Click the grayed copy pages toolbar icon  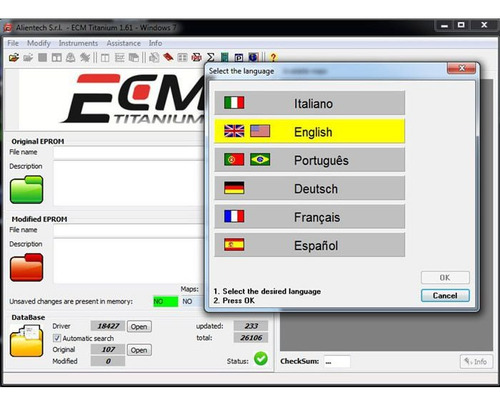(x=134, y=58)
